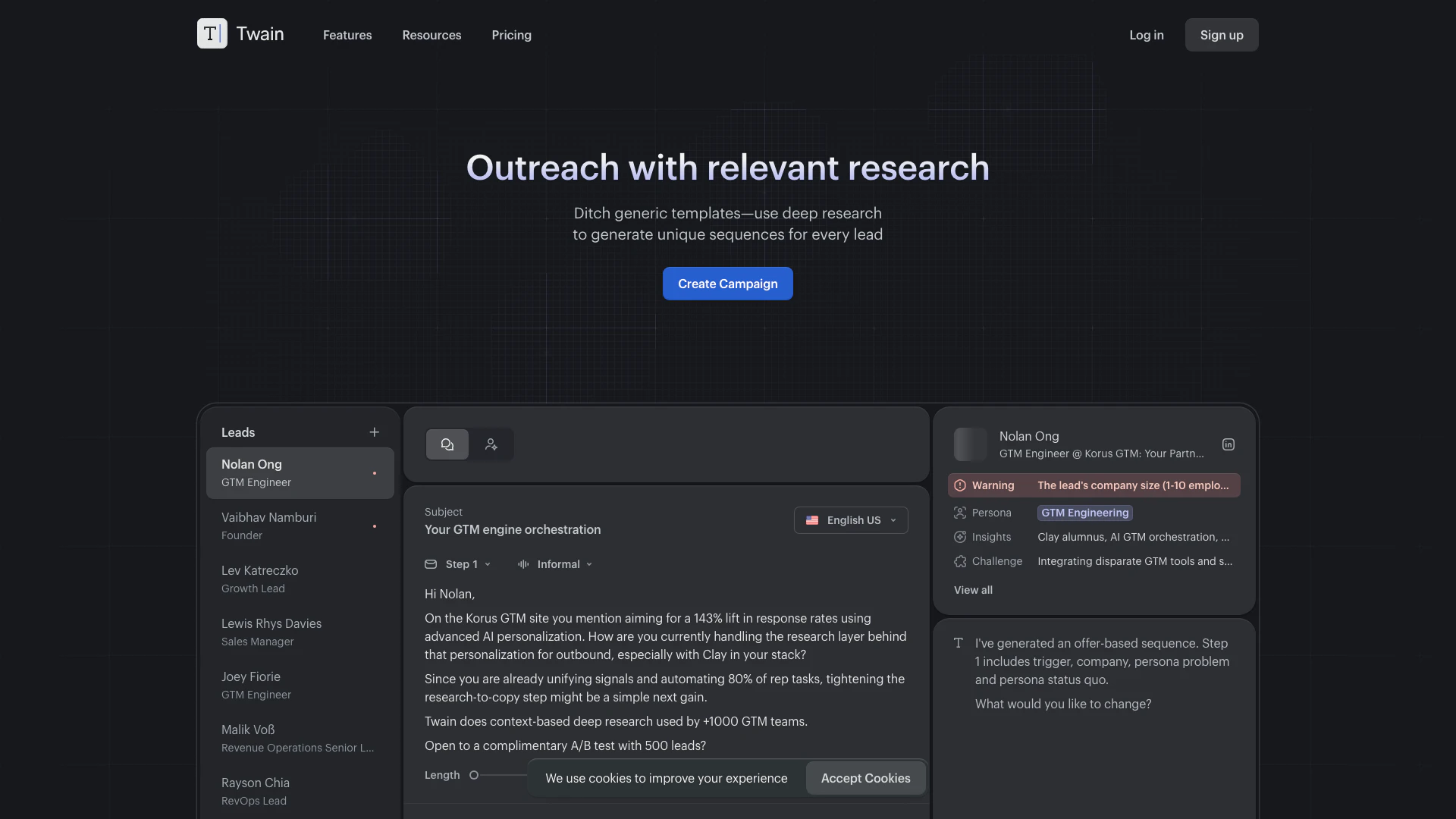1456x819 pixels.
Task: Click the line 'Open to a complimentary A/B test'
Action: pyautogui.click(x=565, y=745)
